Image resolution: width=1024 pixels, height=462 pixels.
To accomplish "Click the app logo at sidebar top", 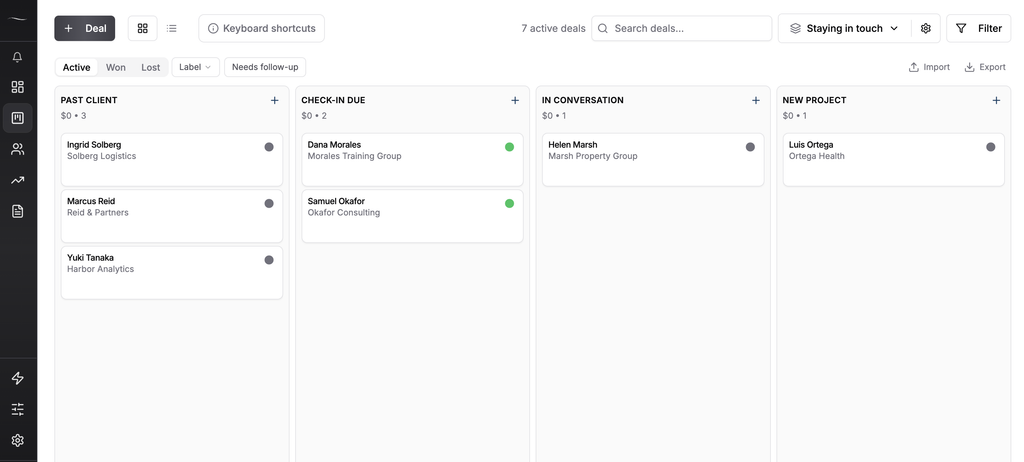I will [x=18, y=19].
